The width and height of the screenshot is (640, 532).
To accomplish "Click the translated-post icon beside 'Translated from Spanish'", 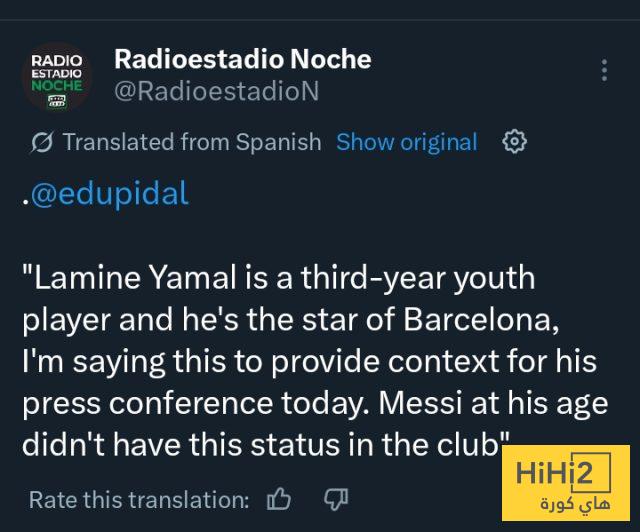I will click(42, 143).
